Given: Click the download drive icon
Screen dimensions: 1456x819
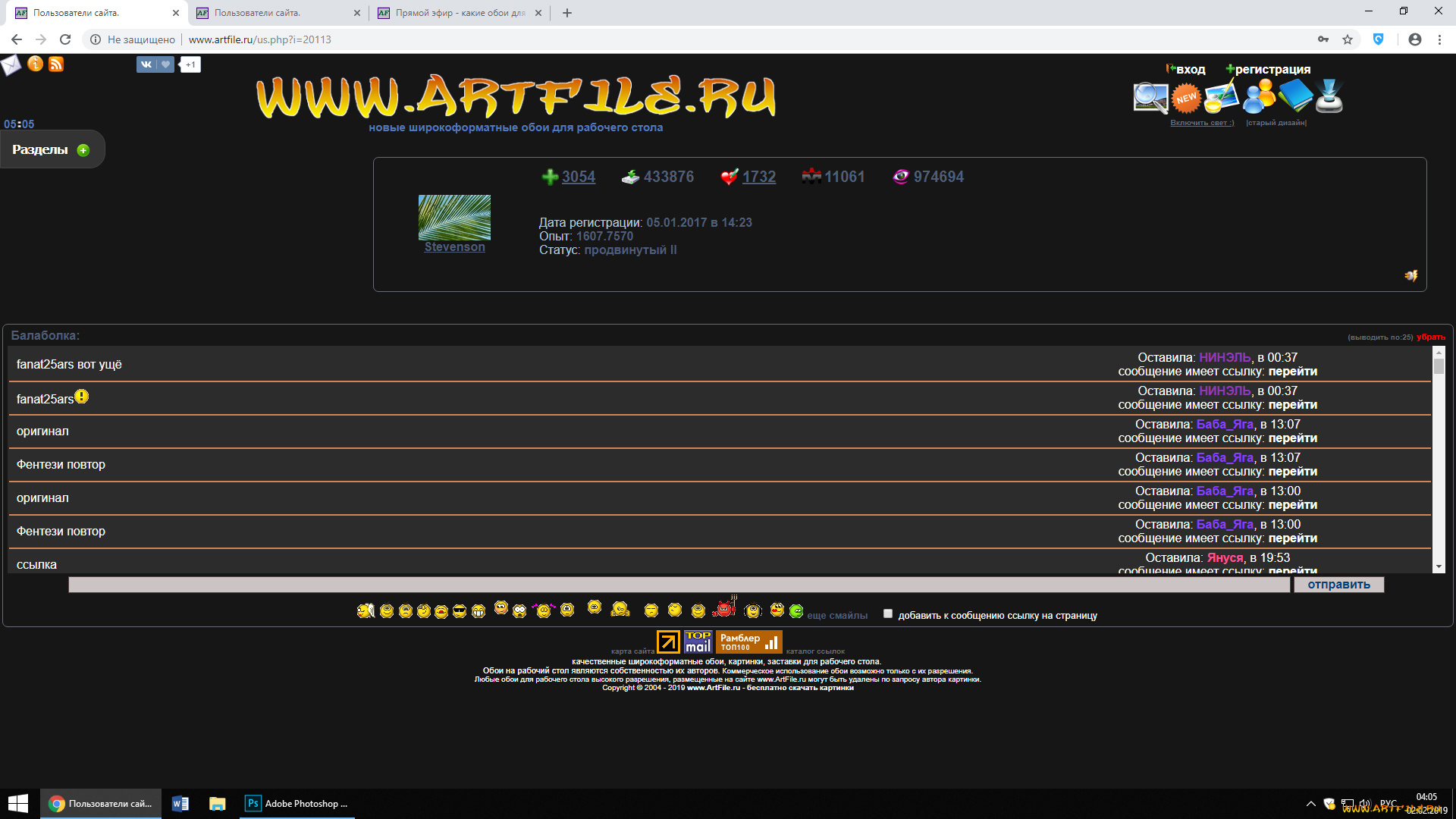Looking at the screenshot, I should (1329, 98).
